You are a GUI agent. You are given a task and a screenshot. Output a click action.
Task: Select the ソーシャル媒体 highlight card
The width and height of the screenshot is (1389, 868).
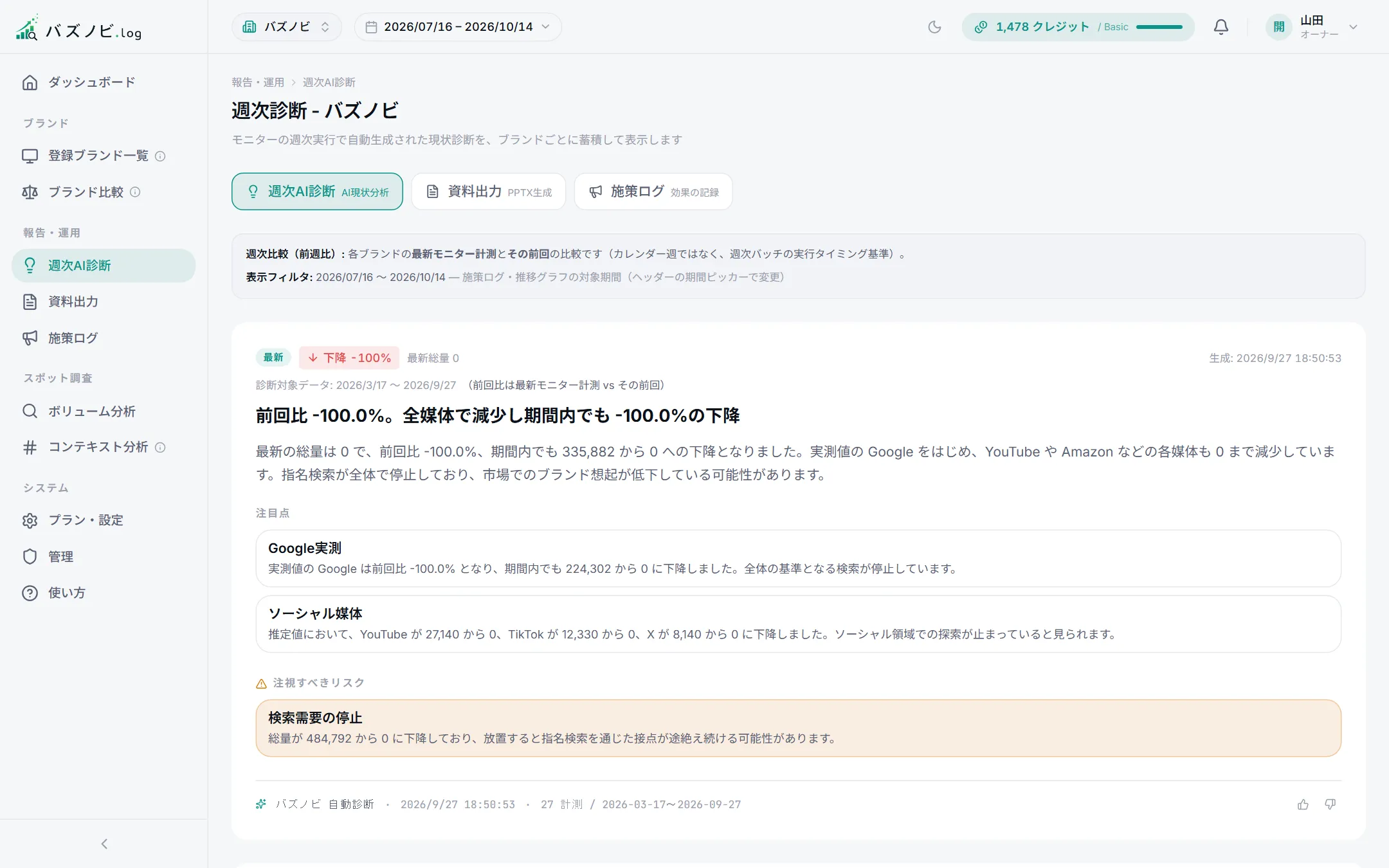pos(798,624)
